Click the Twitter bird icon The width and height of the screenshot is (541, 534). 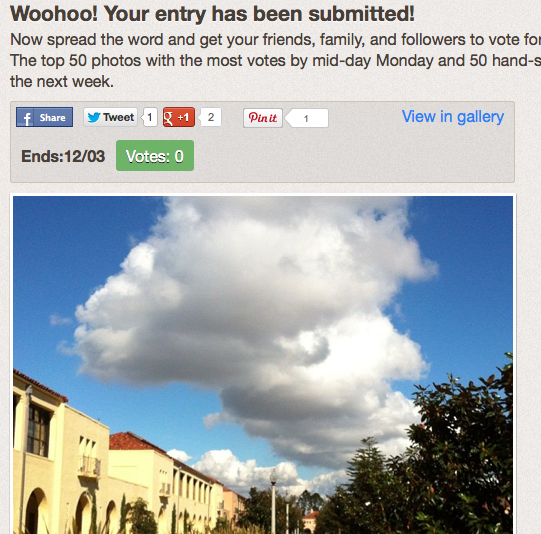coord(94,117)
